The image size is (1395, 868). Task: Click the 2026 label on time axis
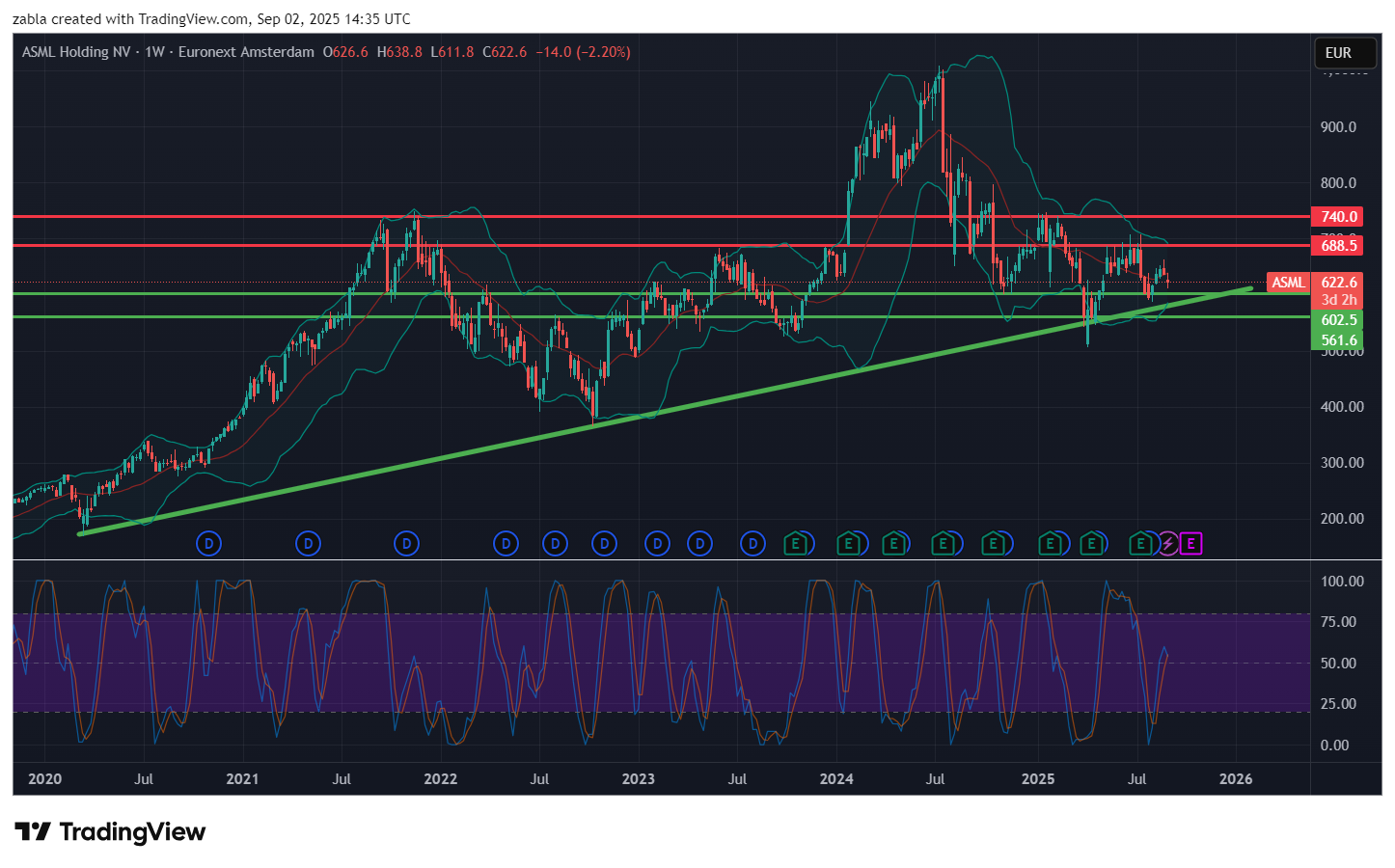coord(1236,779)
